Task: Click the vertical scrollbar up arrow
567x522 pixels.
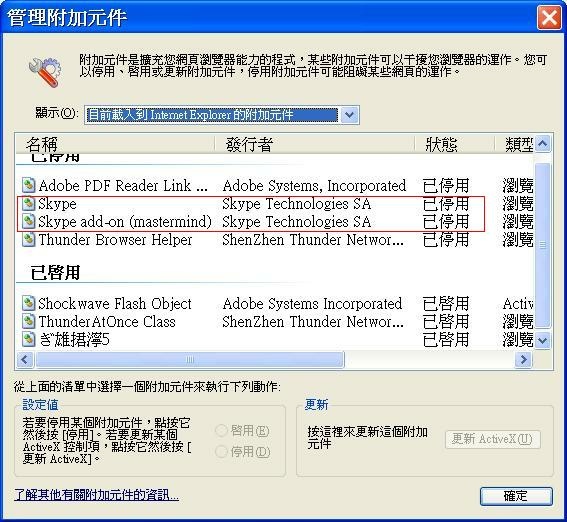Action: click(x=542, y=144)
